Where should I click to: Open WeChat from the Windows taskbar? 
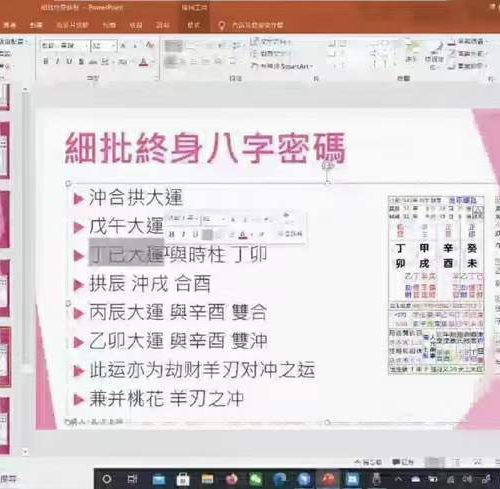(x=256, y=479)
